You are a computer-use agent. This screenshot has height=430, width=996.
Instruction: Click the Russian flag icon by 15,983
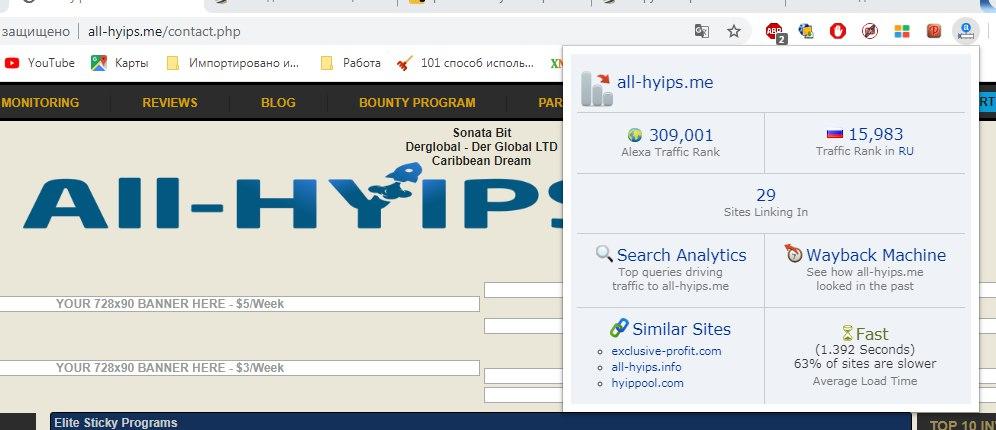click(x=835, y=135)
